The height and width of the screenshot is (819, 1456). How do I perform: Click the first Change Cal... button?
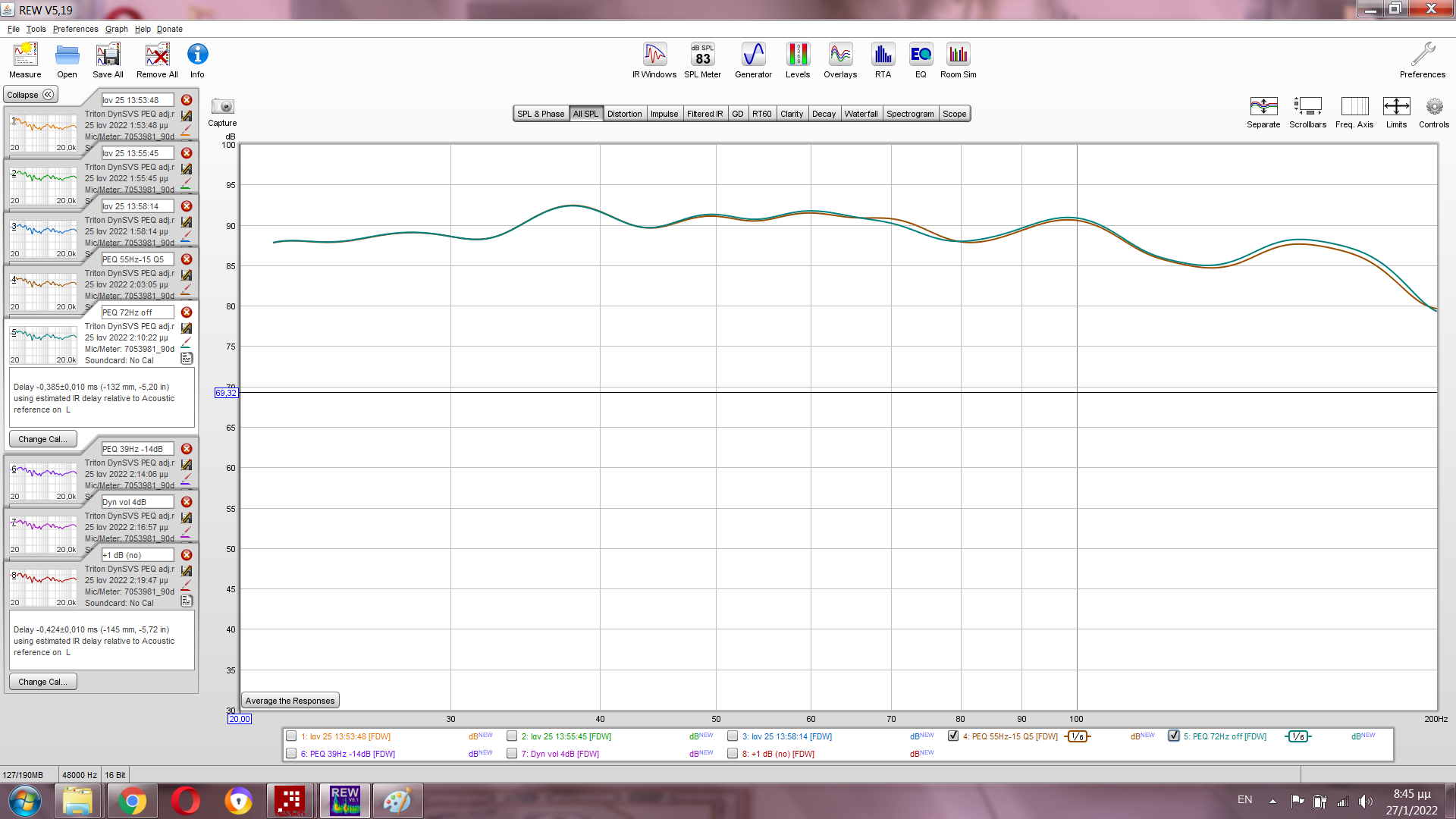tap(42, 439)
